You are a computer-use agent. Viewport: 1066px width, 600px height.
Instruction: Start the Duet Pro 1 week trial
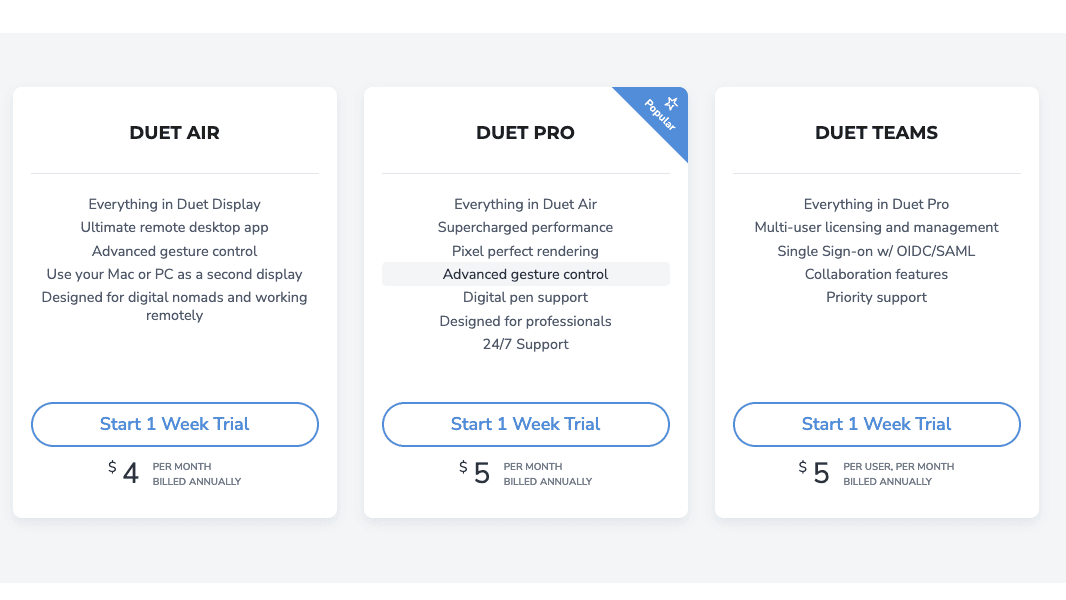coord(526,424)
